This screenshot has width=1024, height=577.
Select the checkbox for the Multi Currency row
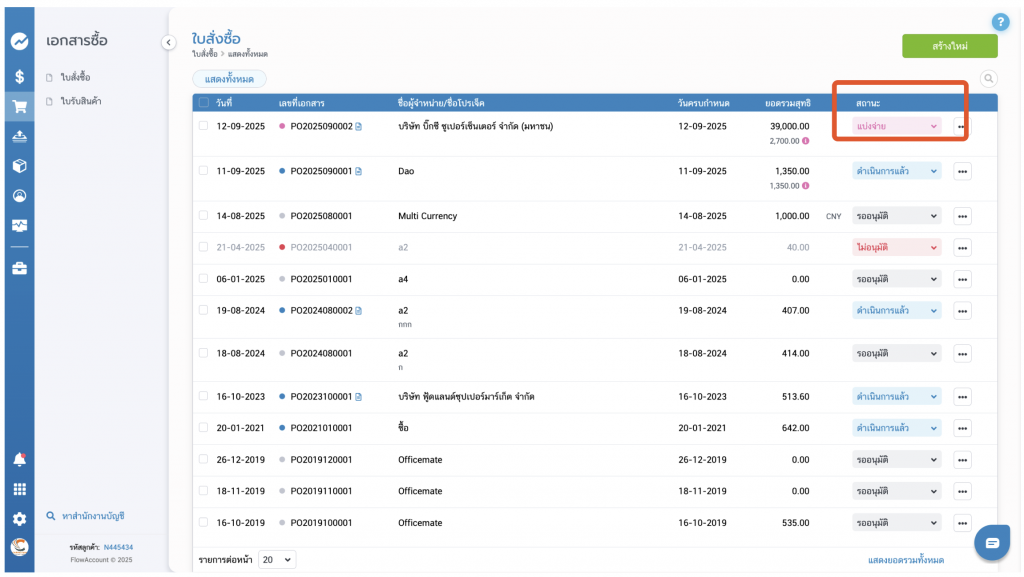203,215
